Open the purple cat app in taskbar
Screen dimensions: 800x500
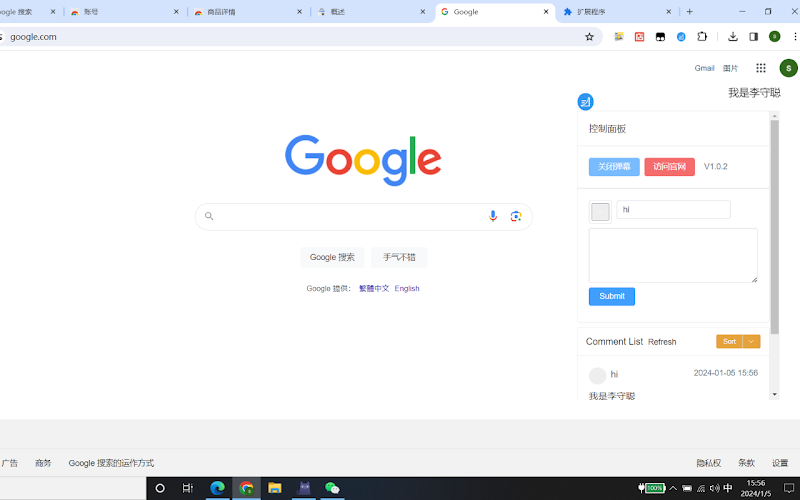[304, 488]
